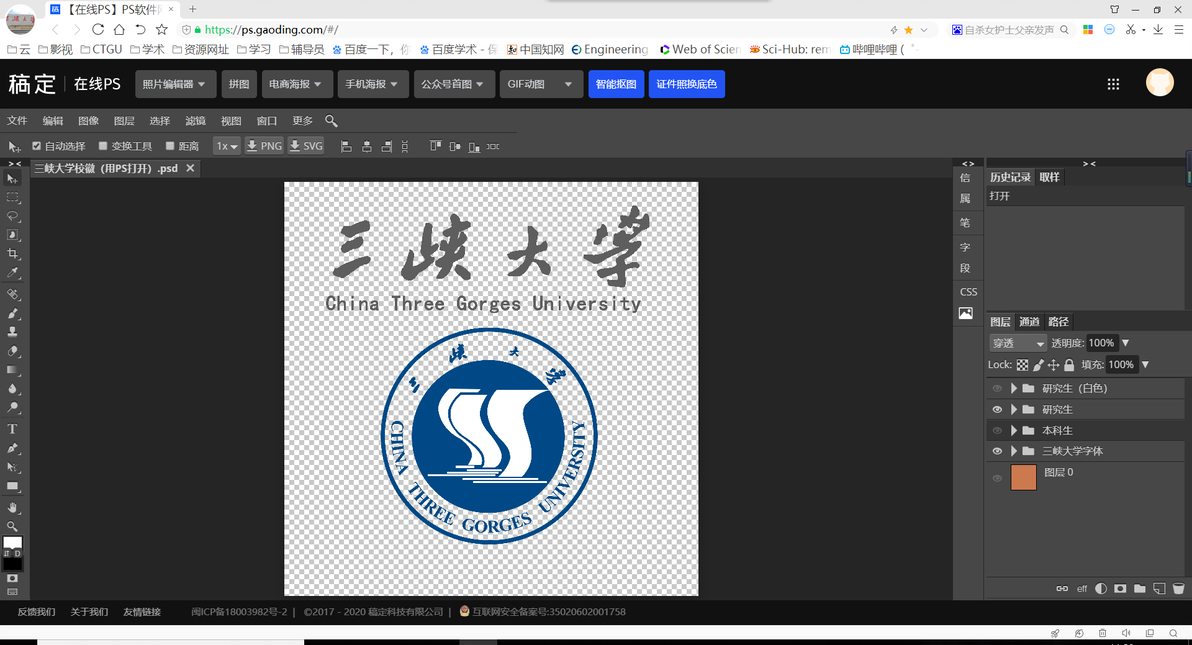This screenshot has height=645, width=1192.
Task: Add layer mask icon in layers panel
Action: pyautogui.click(x=1120, y=588)
